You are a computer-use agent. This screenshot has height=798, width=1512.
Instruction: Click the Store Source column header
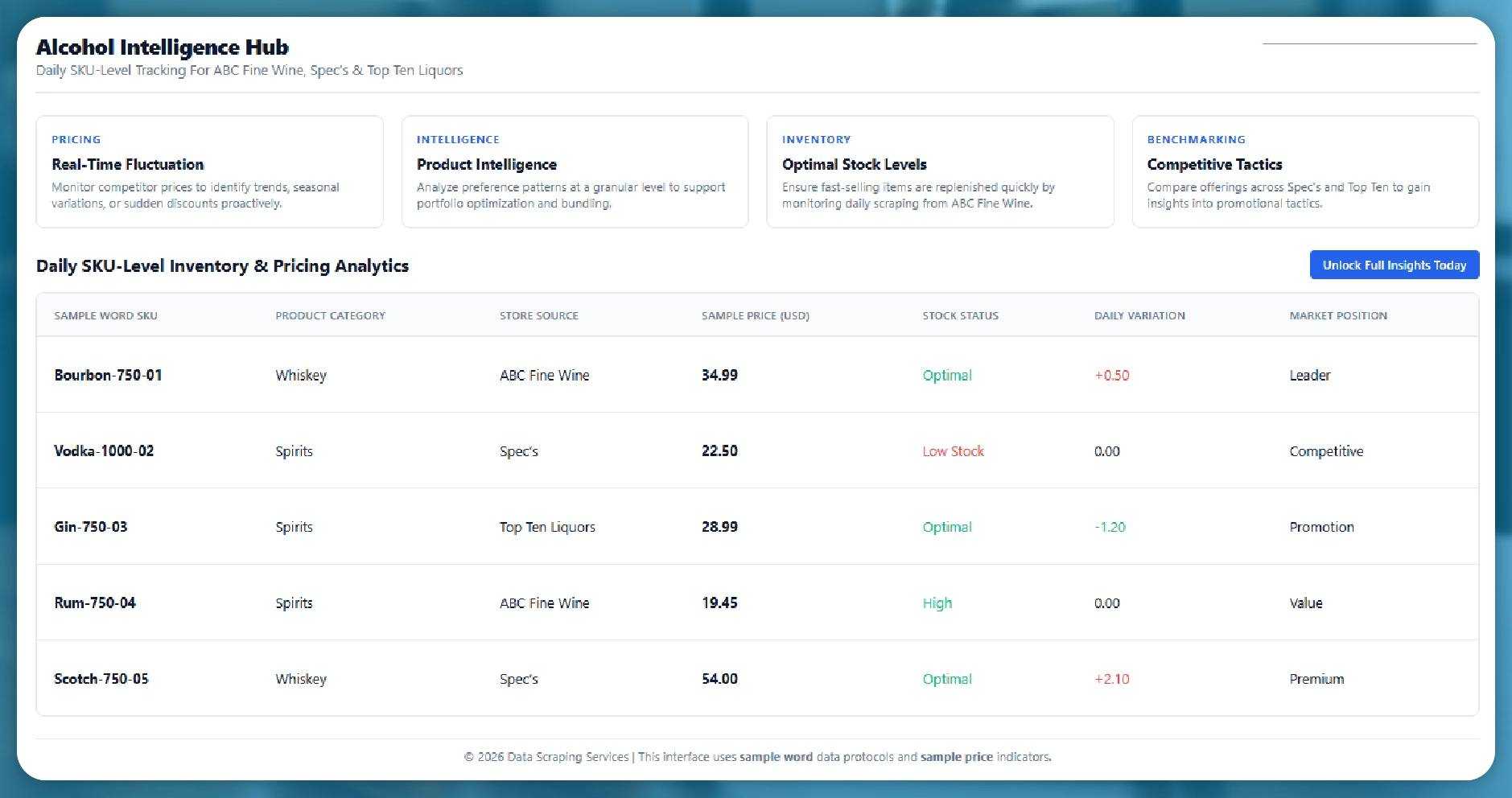538,316
